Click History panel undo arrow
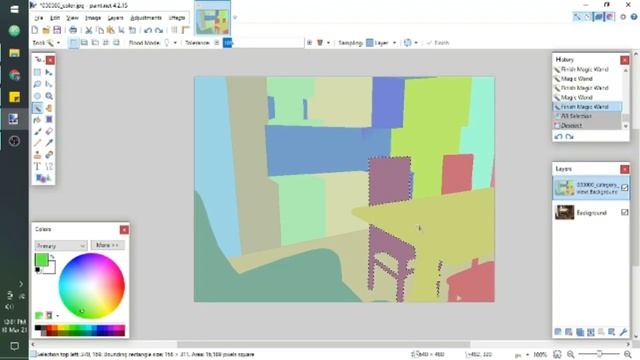 (558, 137)
